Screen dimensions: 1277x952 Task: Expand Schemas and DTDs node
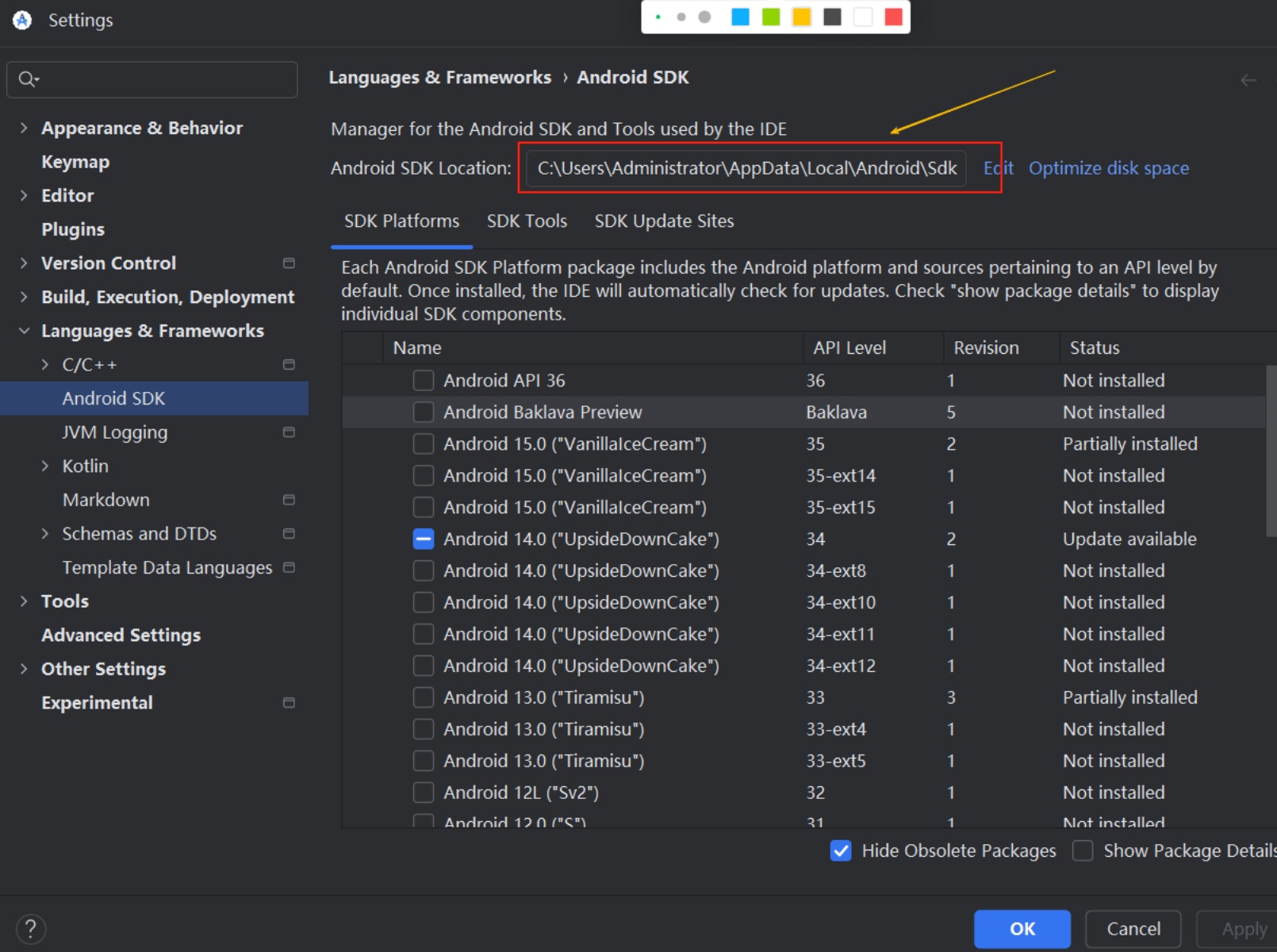(45, 534)
